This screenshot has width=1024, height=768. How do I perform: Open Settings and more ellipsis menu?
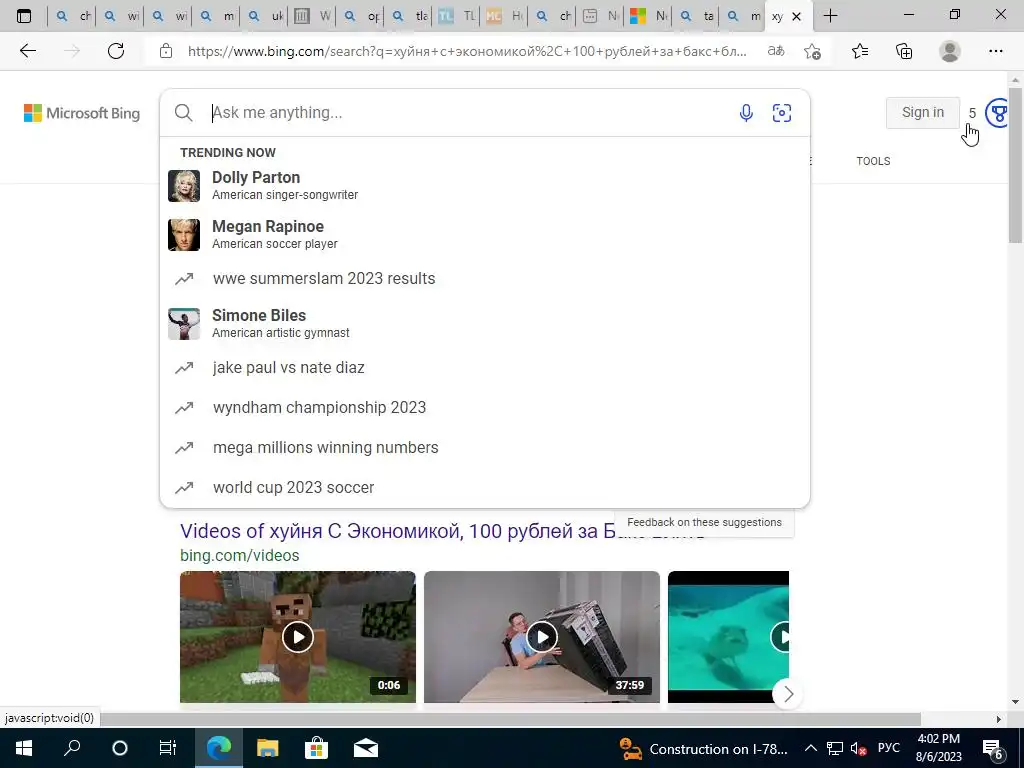[x=995, y=51]
